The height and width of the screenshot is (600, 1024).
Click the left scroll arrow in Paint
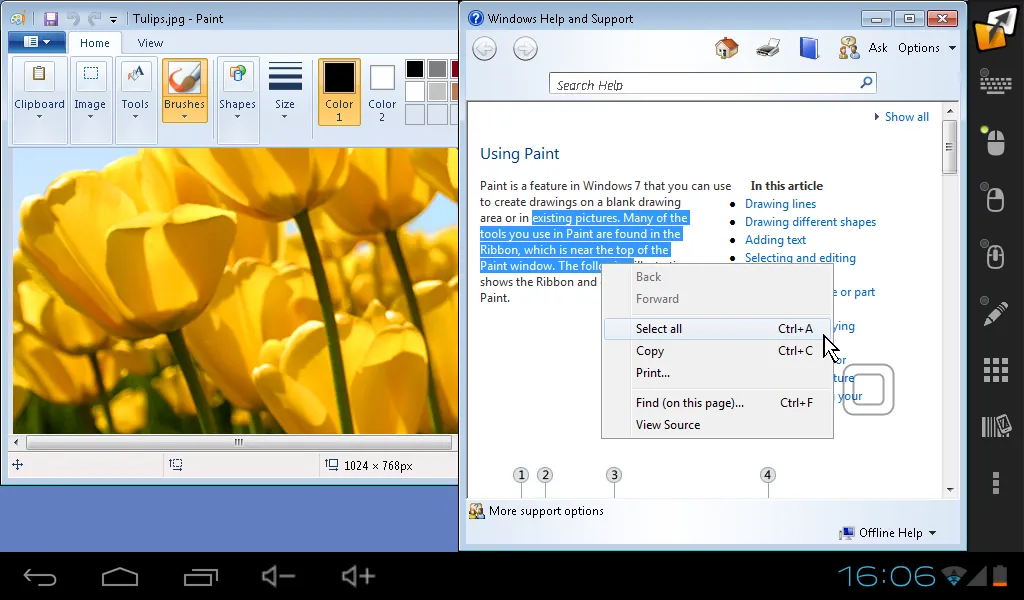tap(16, 442)
